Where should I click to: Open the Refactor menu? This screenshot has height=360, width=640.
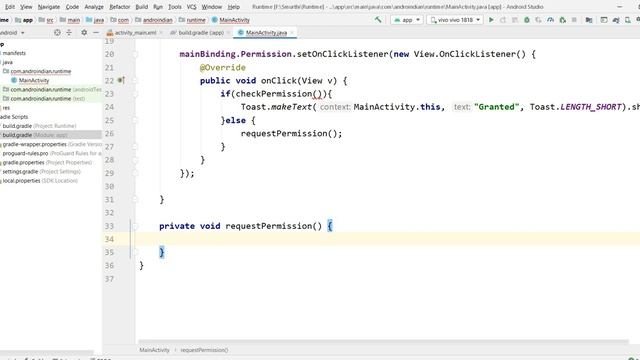(120, 7)
